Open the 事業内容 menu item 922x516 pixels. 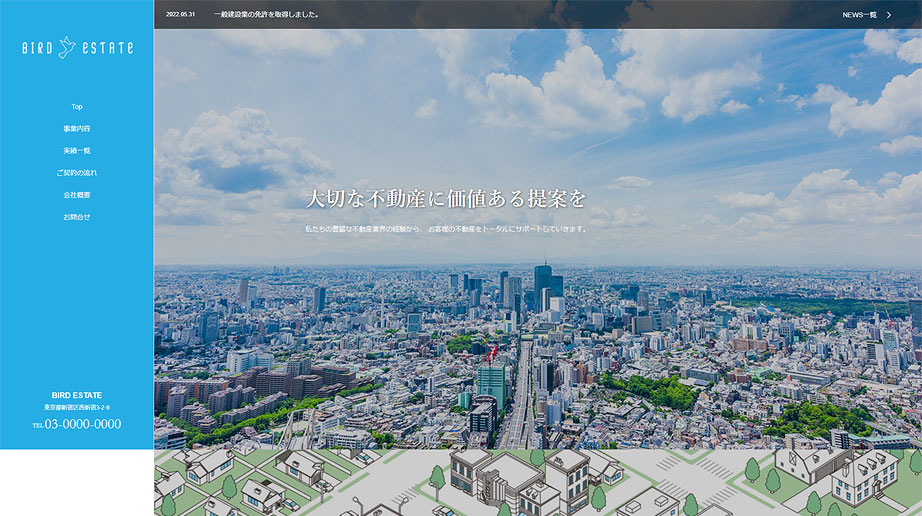pos(77,129)
